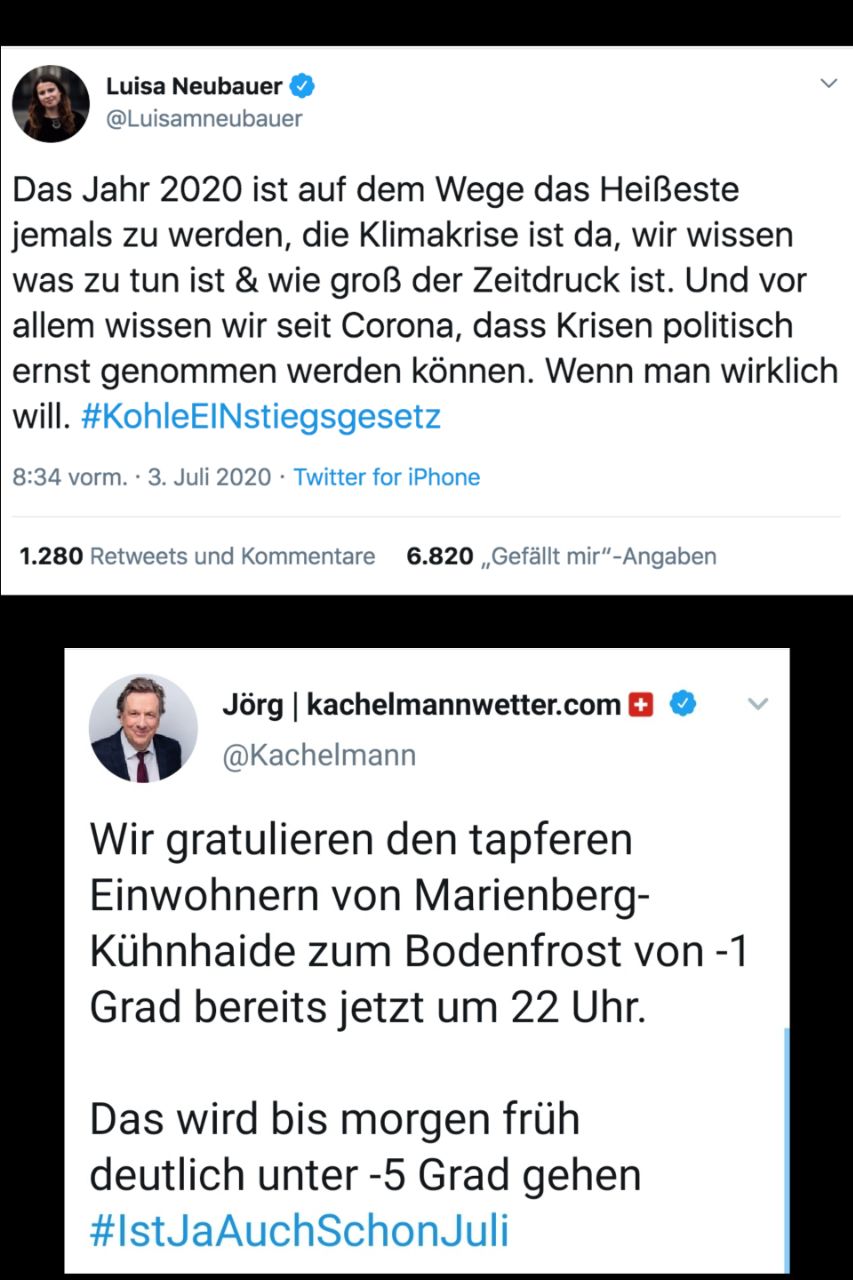Screen dimensions: 853x1280
Task: Expand the options chevron on Kachelmann's tweet
Action: (758, 705)
